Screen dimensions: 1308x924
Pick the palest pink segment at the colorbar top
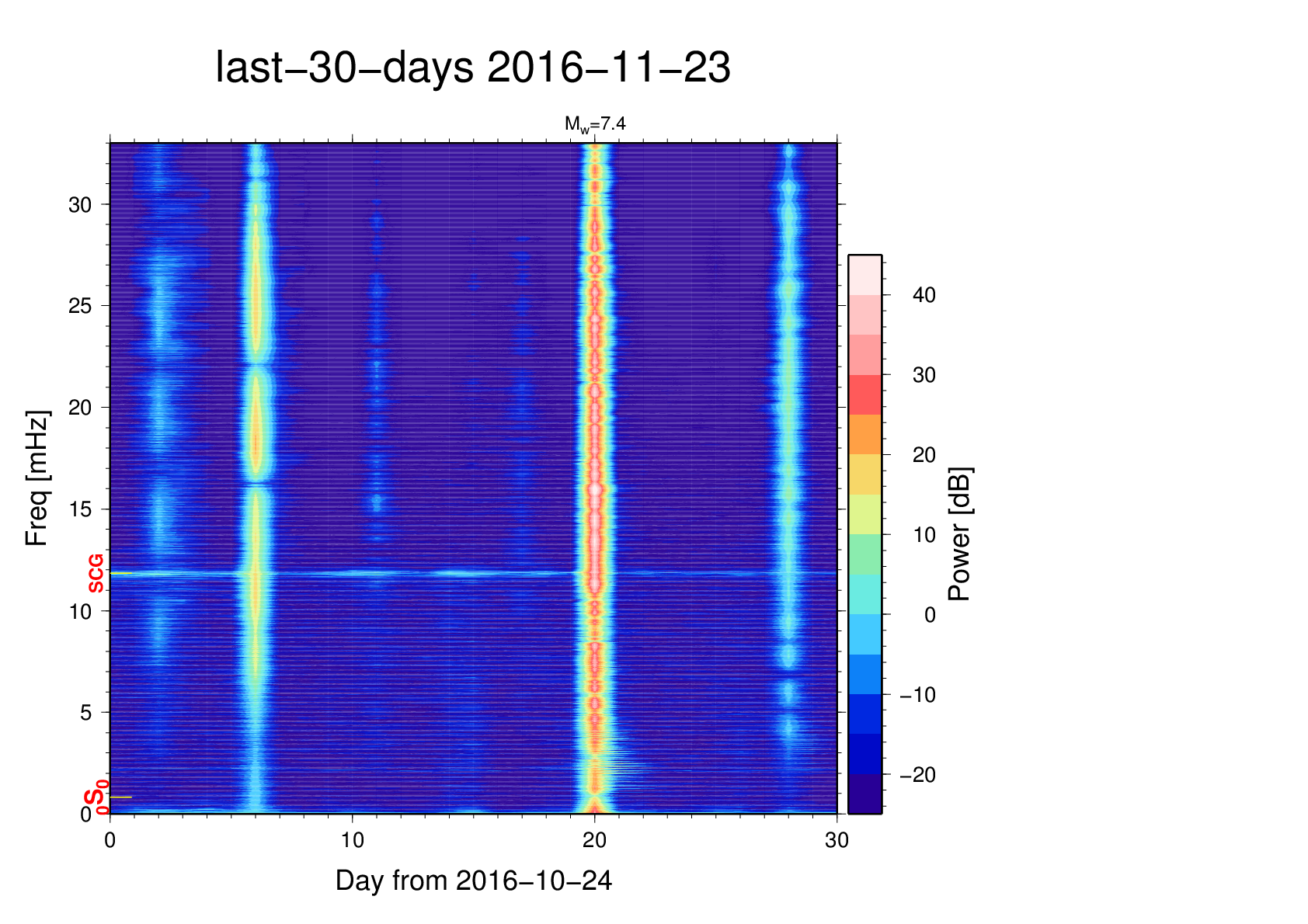point(864,275)
